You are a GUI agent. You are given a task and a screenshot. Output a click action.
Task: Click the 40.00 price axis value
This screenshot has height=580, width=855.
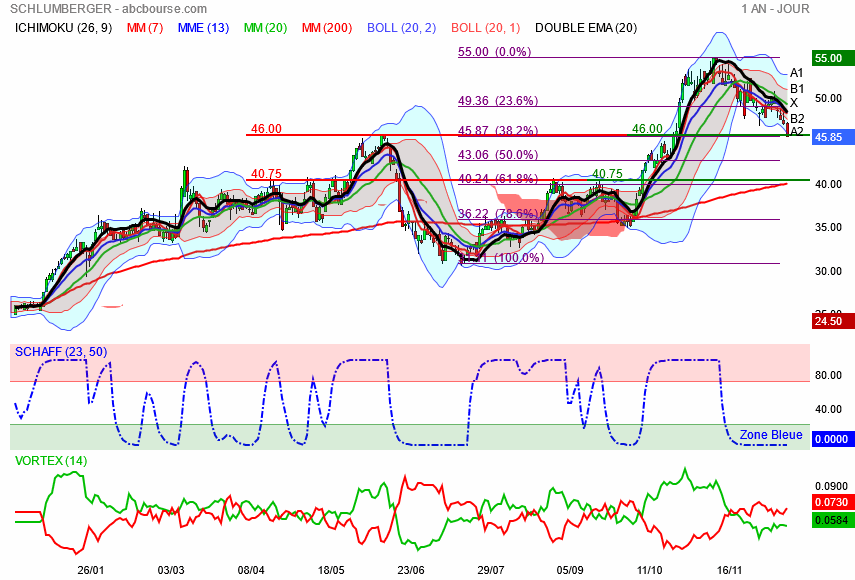(828, 185)
